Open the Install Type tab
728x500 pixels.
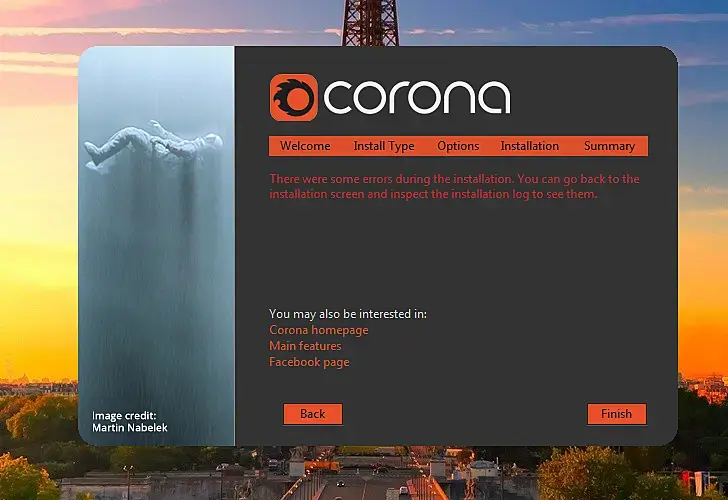tap(384, 146)
